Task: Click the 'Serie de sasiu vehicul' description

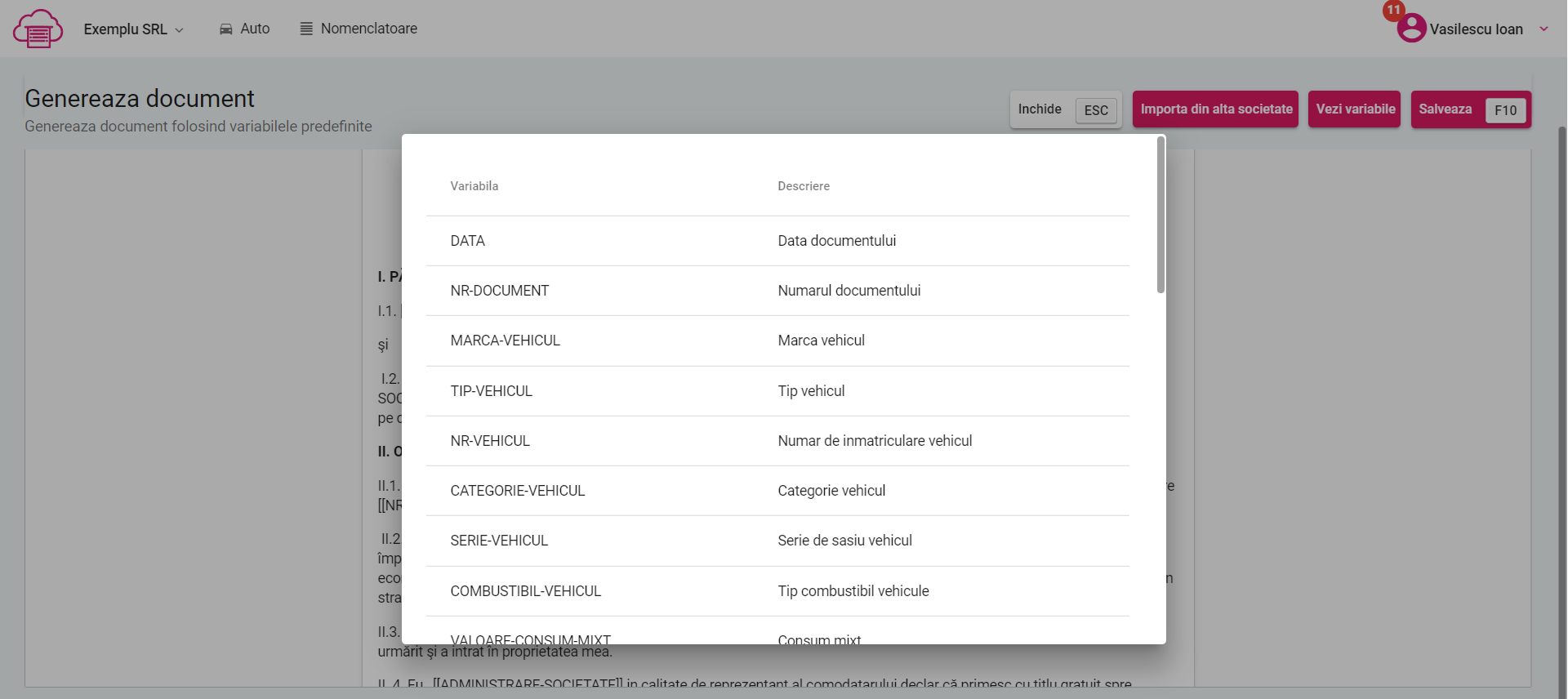Action: [845, 541]
